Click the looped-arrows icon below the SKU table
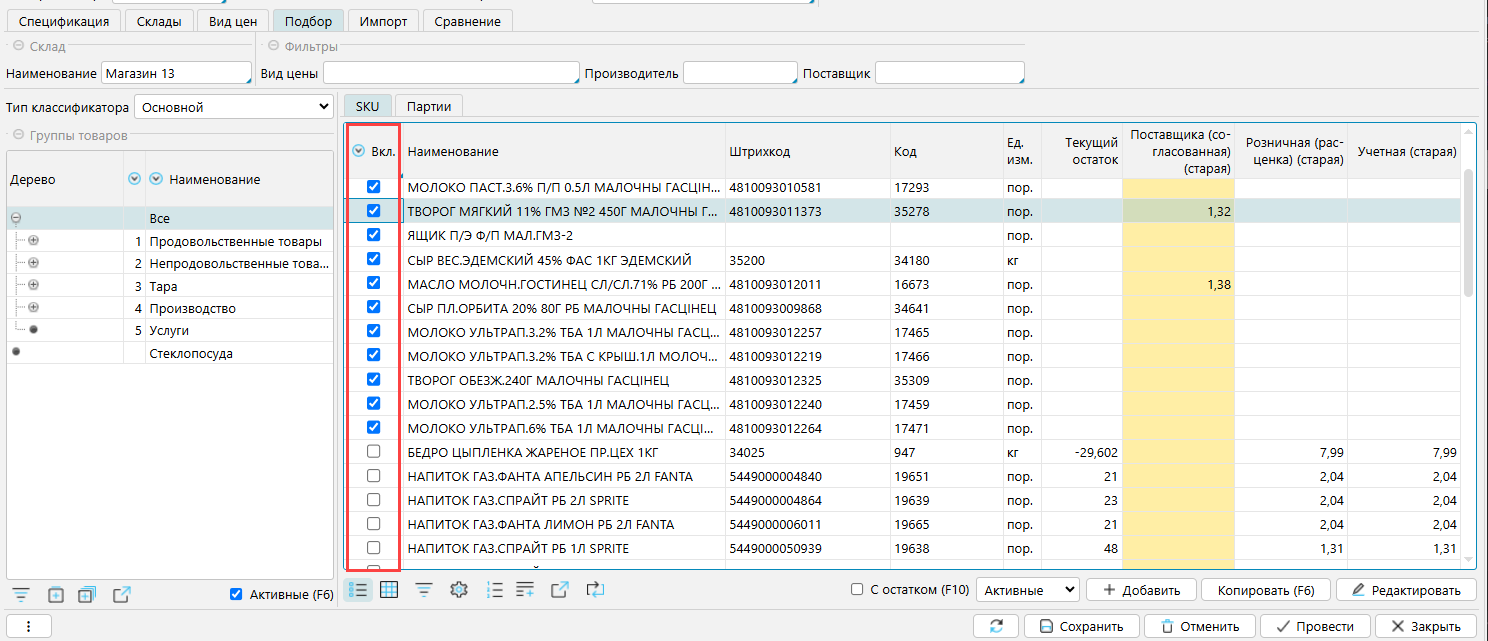The image size is (1488, 641). pyautogui.click(x=595, y=590)
